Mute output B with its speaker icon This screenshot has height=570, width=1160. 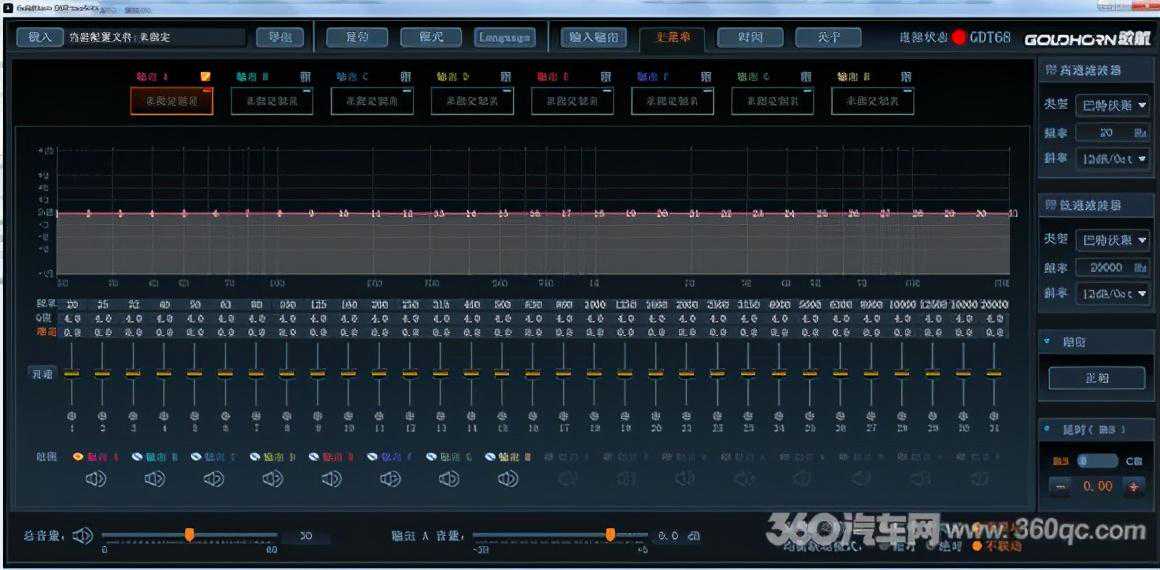coord(154,479)
